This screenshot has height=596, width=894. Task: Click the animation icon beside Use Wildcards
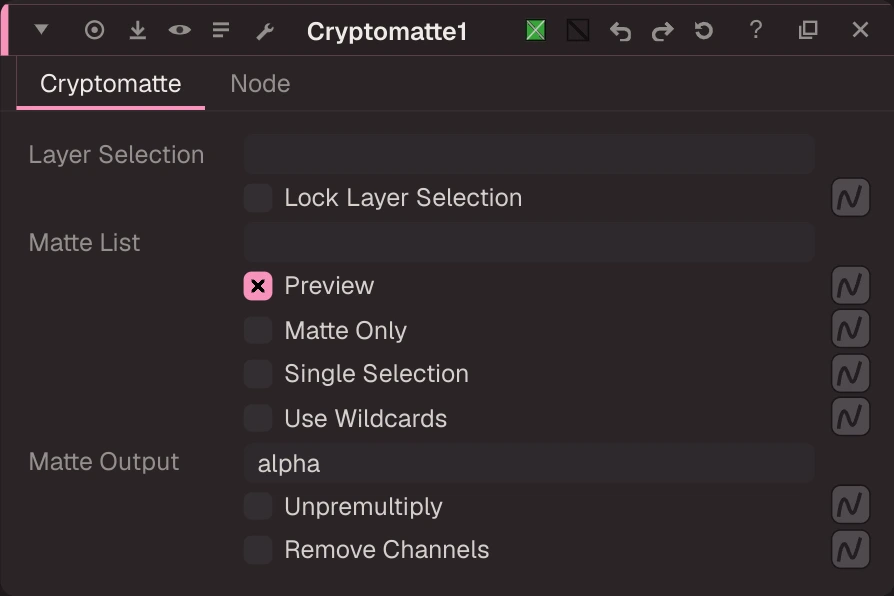pos(850,417)
